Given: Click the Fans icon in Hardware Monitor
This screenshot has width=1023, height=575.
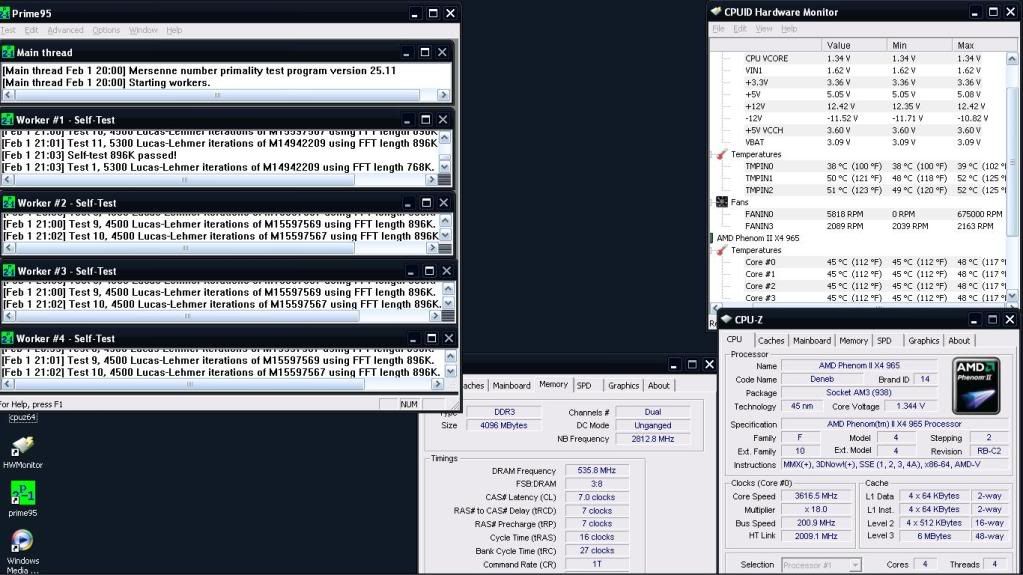Looking at the screenshot, I should click(721, 202).
